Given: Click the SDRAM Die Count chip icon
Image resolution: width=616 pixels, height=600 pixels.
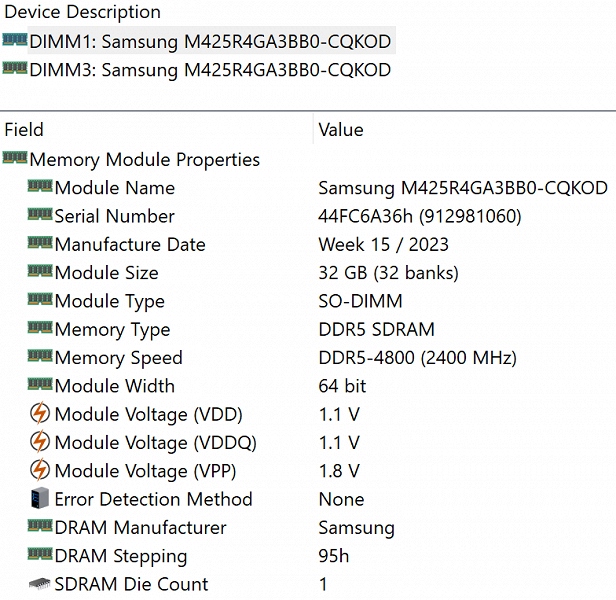Looking at the screenshot, I should click(x=40, y=584).
